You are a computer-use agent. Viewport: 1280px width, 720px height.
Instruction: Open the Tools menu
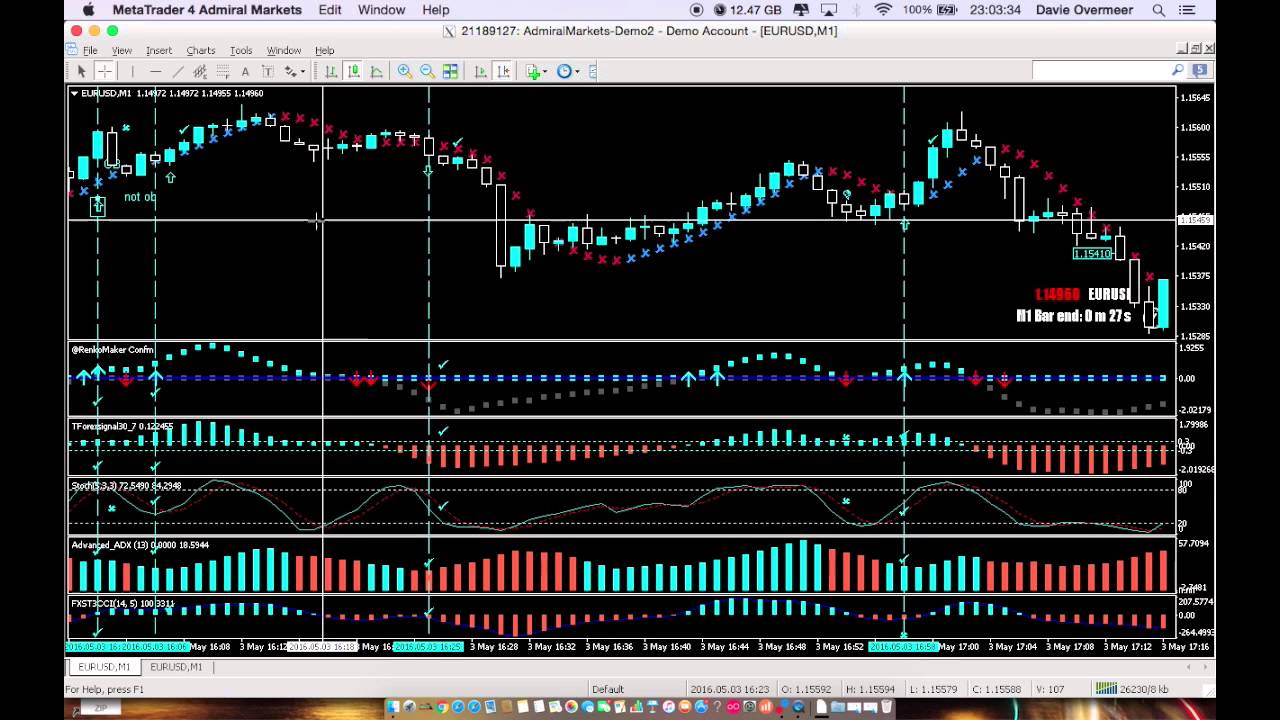pyautogui.click(x=241, y=50)
